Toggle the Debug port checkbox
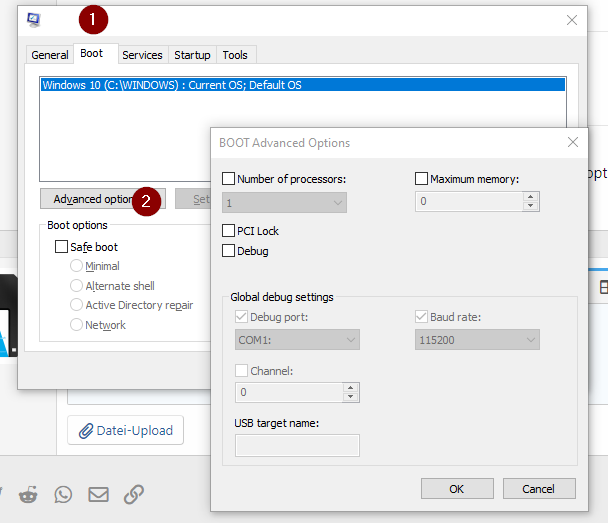The width and height of the screenshot is (608, 523). coord(241,317)
